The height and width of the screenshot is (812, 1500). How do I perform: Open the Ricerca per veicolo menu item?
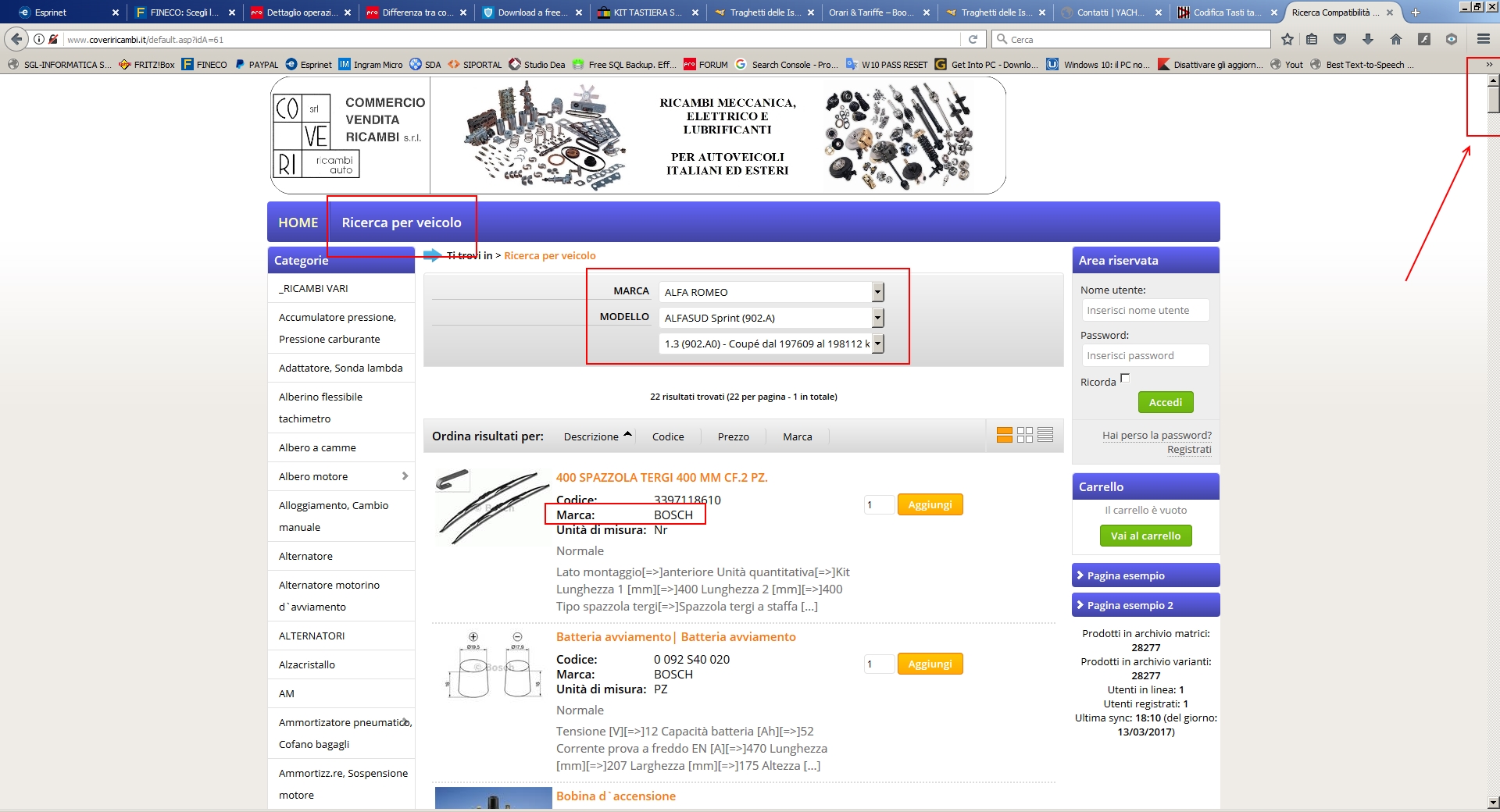pos(402,223)
